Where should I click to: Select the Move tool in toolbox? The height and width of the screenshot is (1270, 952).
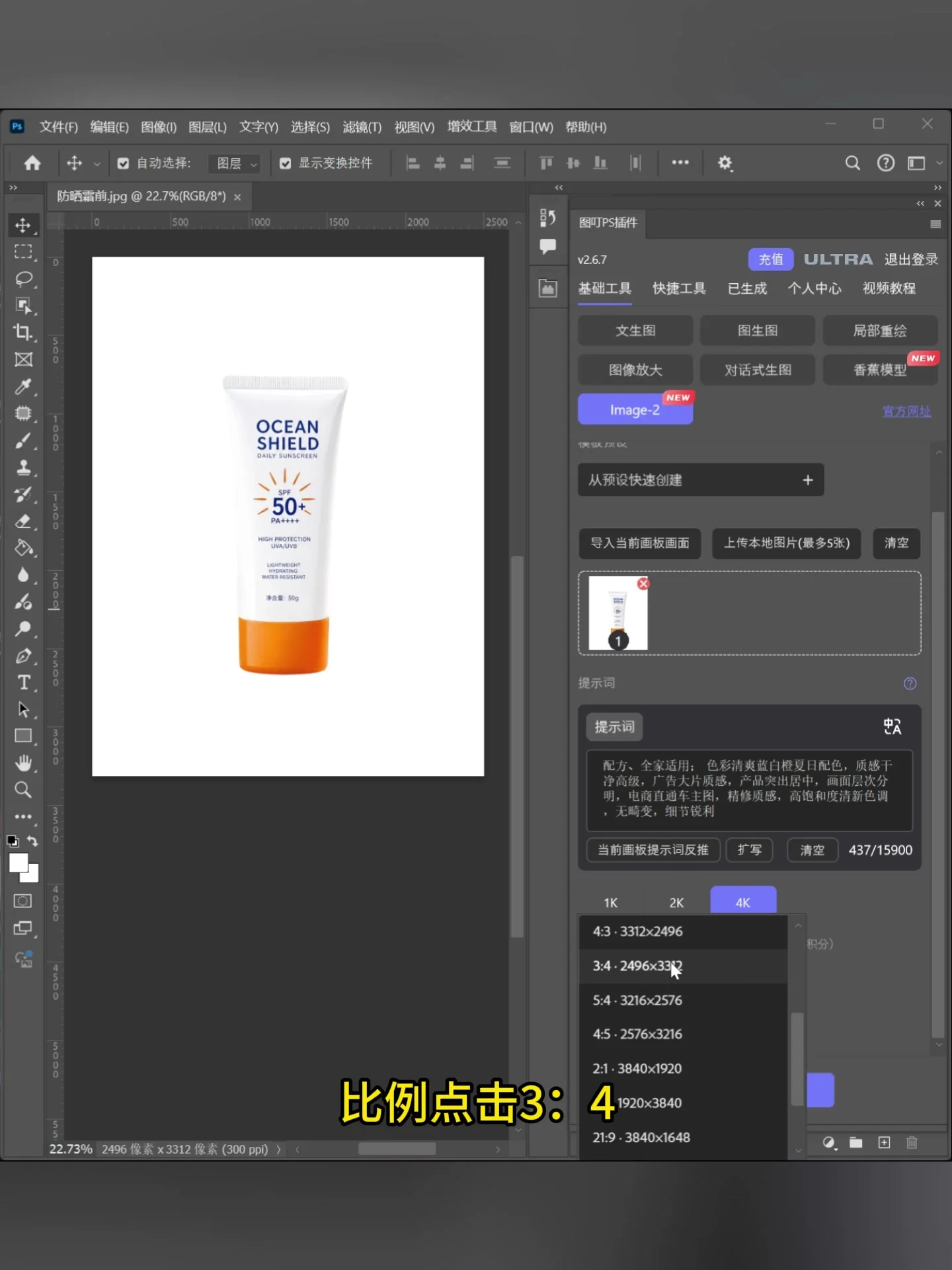coord(23,225)
